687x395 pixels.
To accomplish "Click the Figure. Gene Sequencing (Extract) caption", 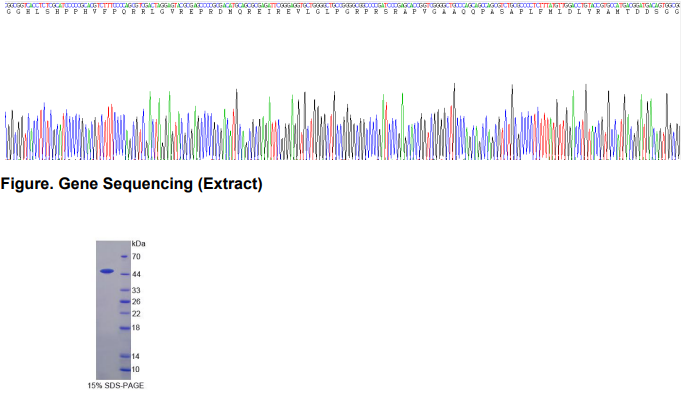I will coord(131,184).
